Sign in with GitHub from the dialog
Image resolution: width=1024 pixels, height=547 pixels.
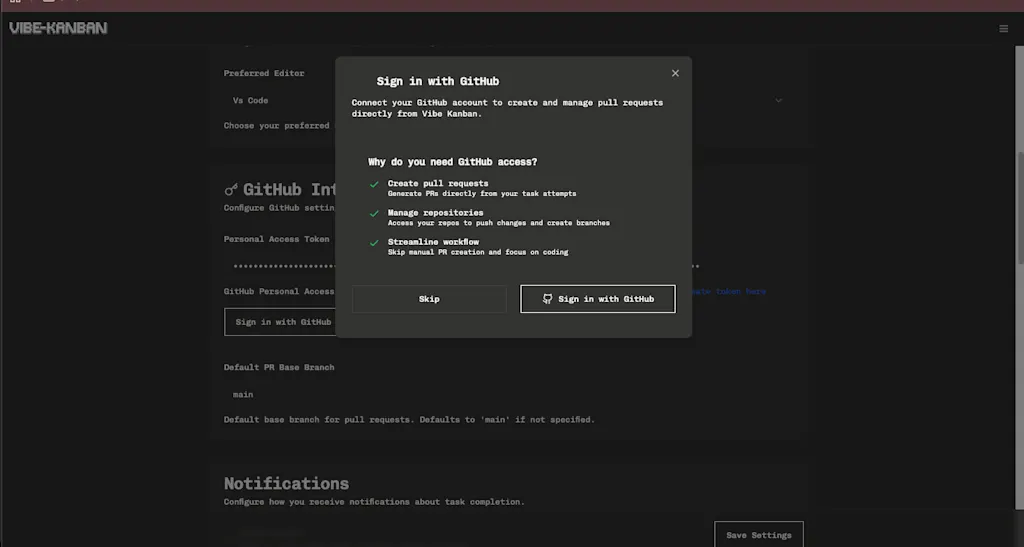click(598, 299)
